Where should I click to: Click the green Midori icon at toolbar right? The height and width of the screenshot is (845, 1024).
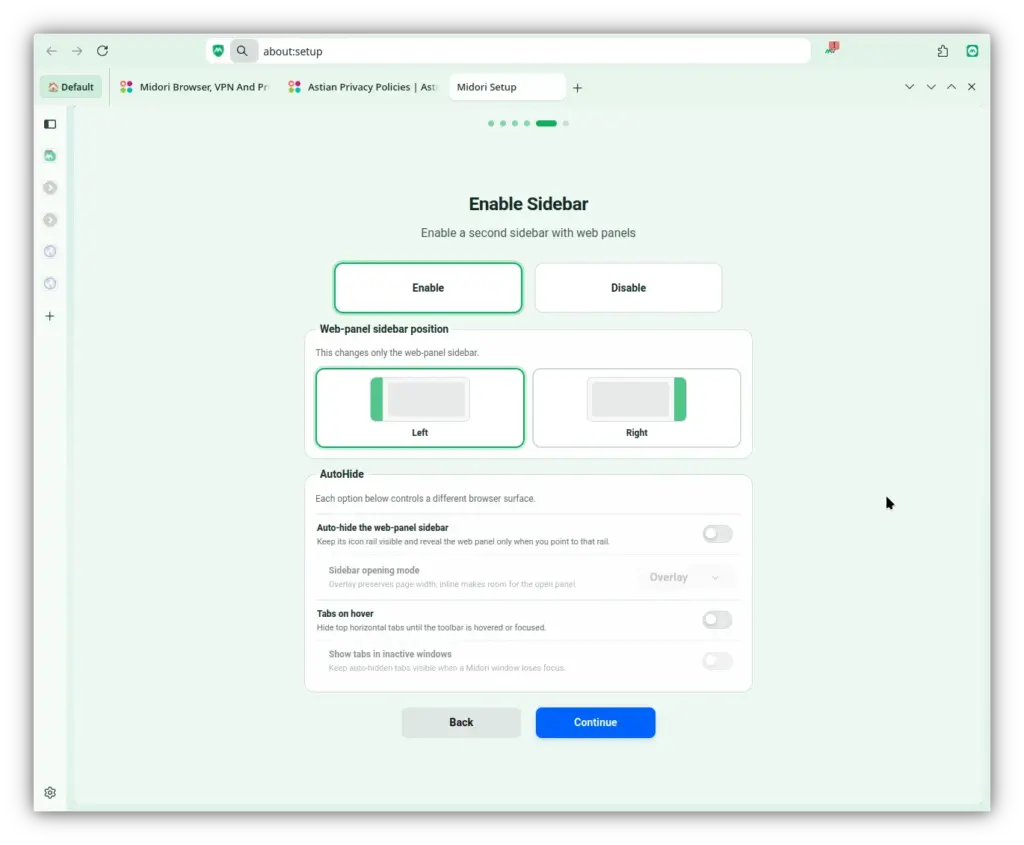pos(972,51)
